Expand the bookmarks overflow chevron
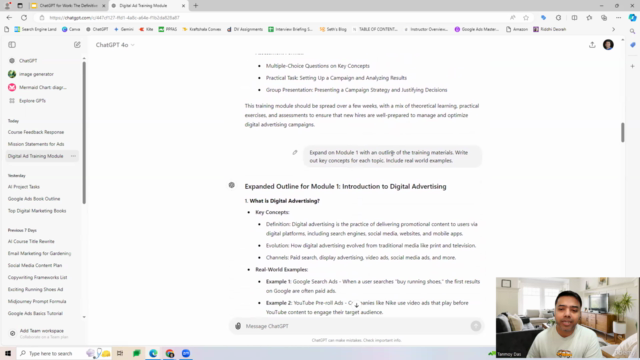This screenshot has width=640, height=360. click(x=613, y=29)
